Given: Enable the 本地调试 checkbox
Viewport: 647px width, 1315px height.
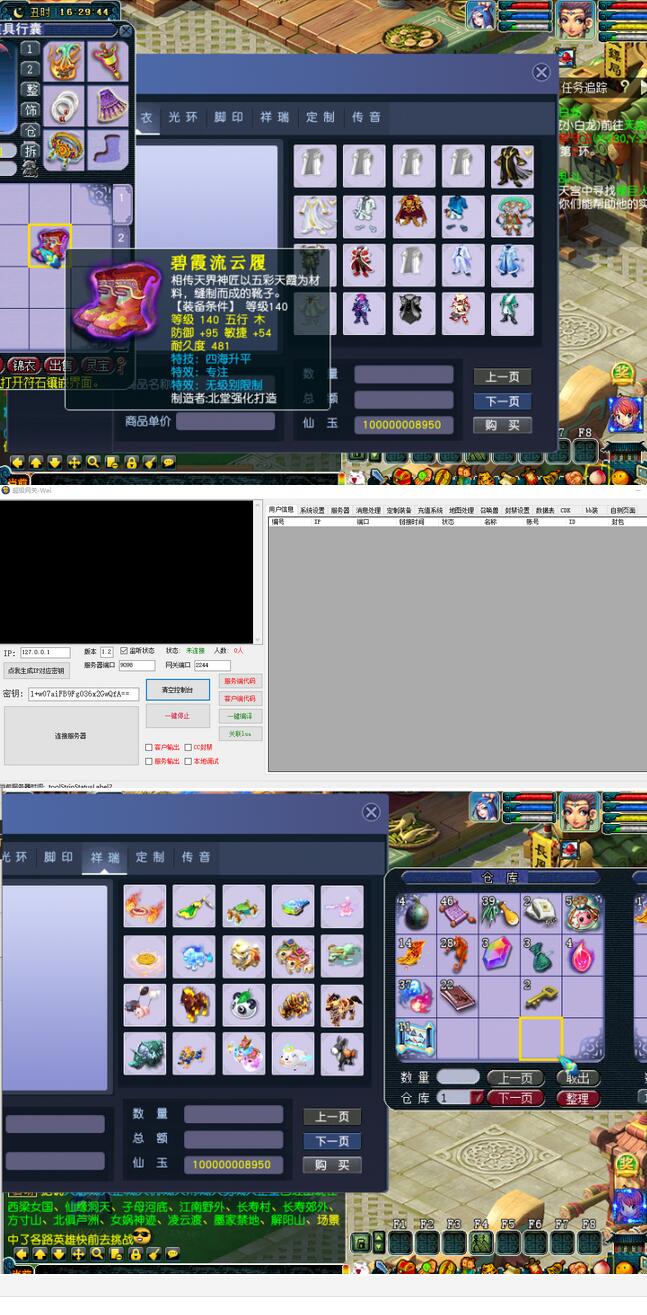Looking at the screenshot, I should (188, 761).
